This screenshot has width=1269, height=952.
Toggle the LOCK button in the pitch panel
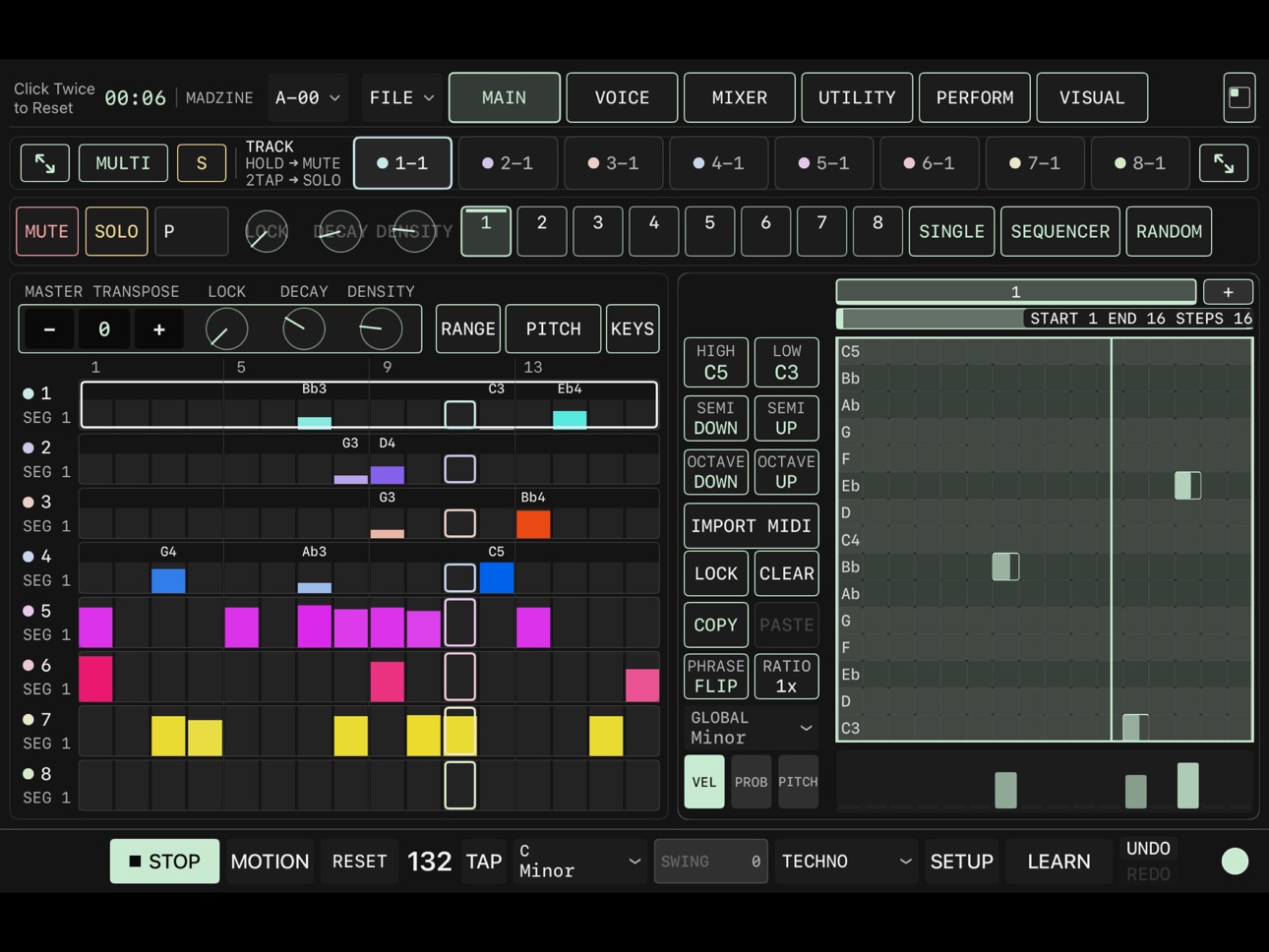pos(716,574)
